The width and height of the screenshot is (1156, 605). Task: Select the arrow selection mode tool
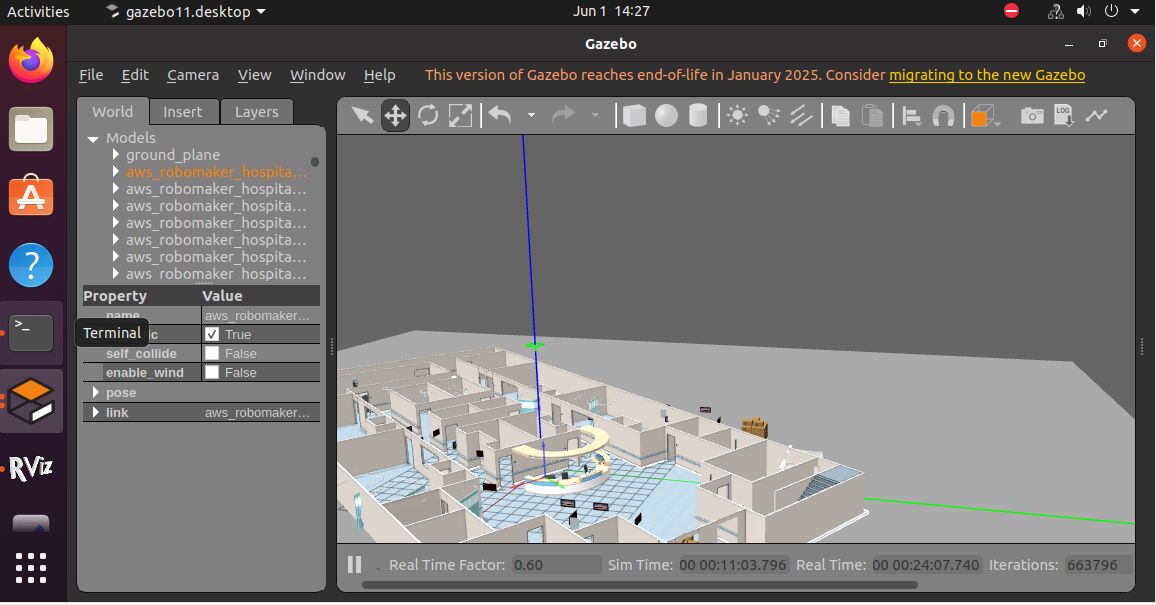point(362,116)
